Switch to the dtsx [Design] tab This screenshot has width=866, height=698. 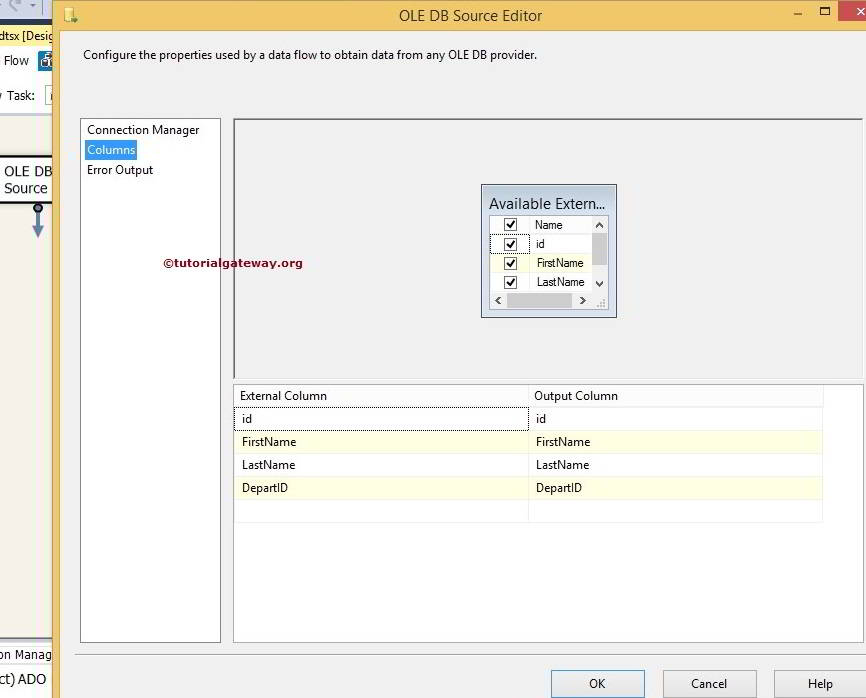pos(24,35)
